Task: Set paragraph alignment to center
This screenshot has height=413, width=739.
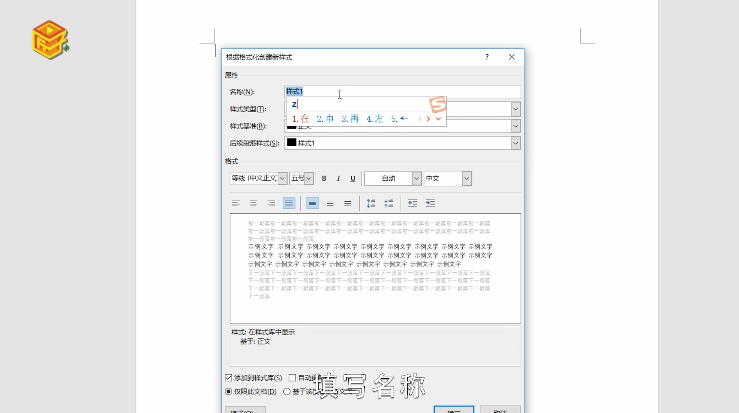Action: click(253, 203)
